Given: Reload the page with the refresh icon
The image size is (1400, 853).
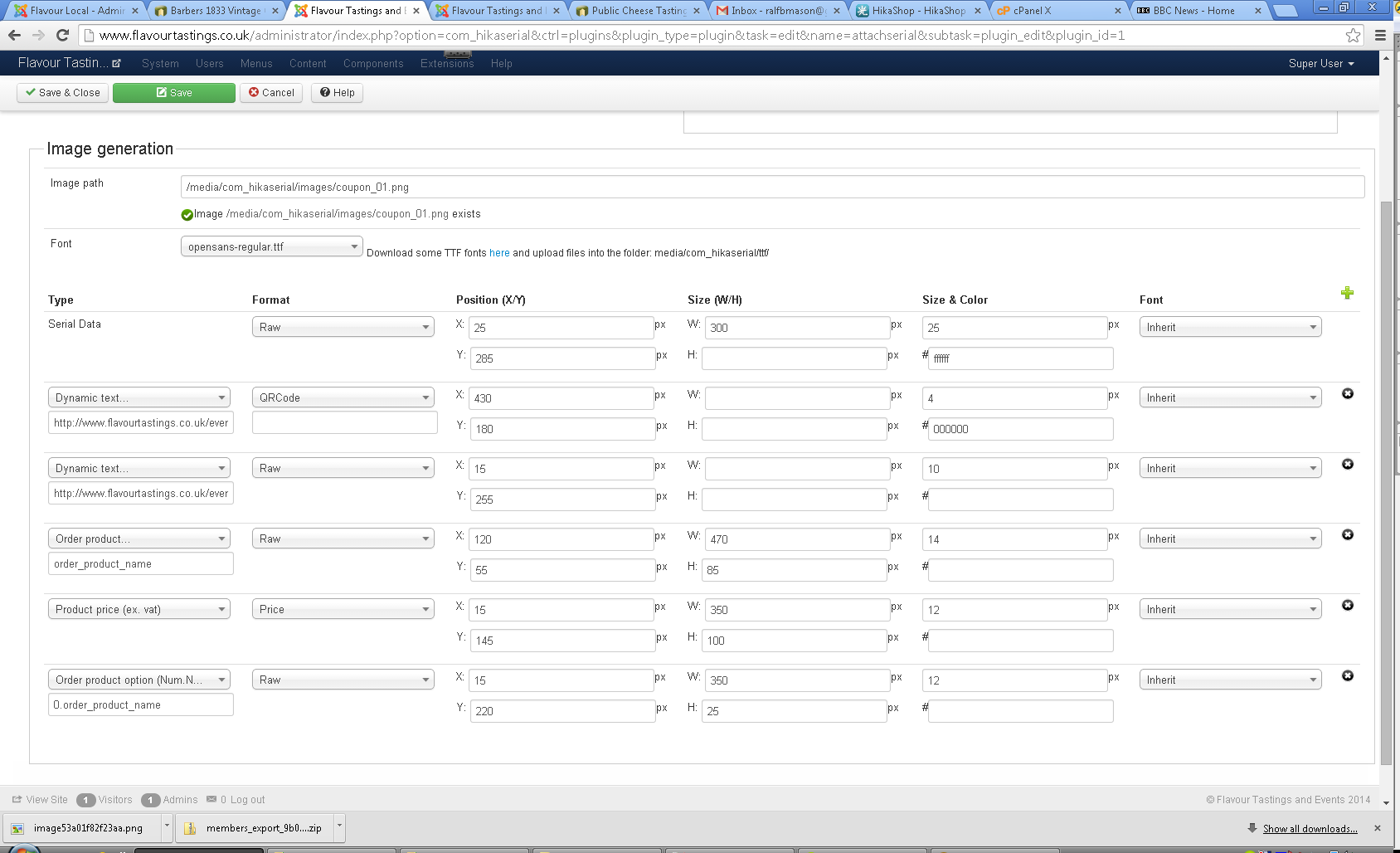Looking at the screenshot, I should coord(62,35).
